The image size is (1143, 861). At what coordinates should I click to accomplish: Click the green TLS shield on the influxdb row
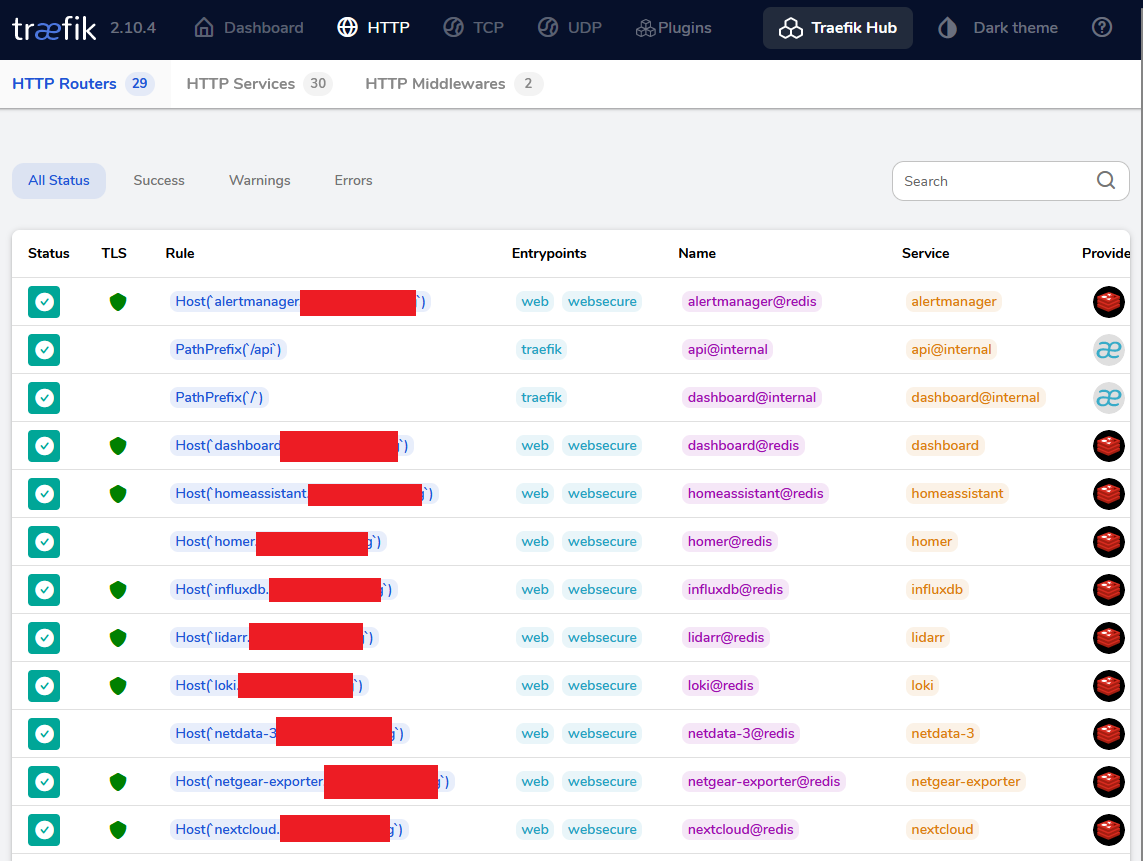(118, 589)
